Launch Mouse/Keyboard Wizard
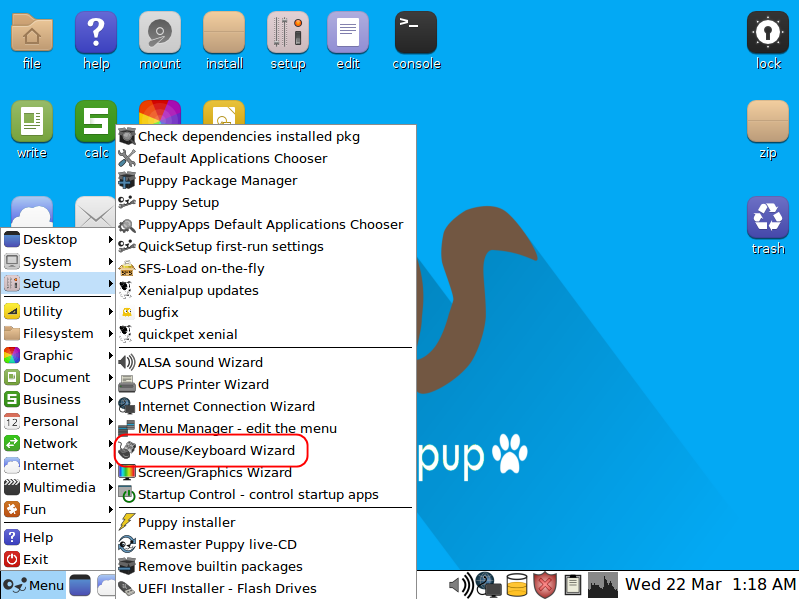This screenshot has height=599, width=799. pos(266,450)
